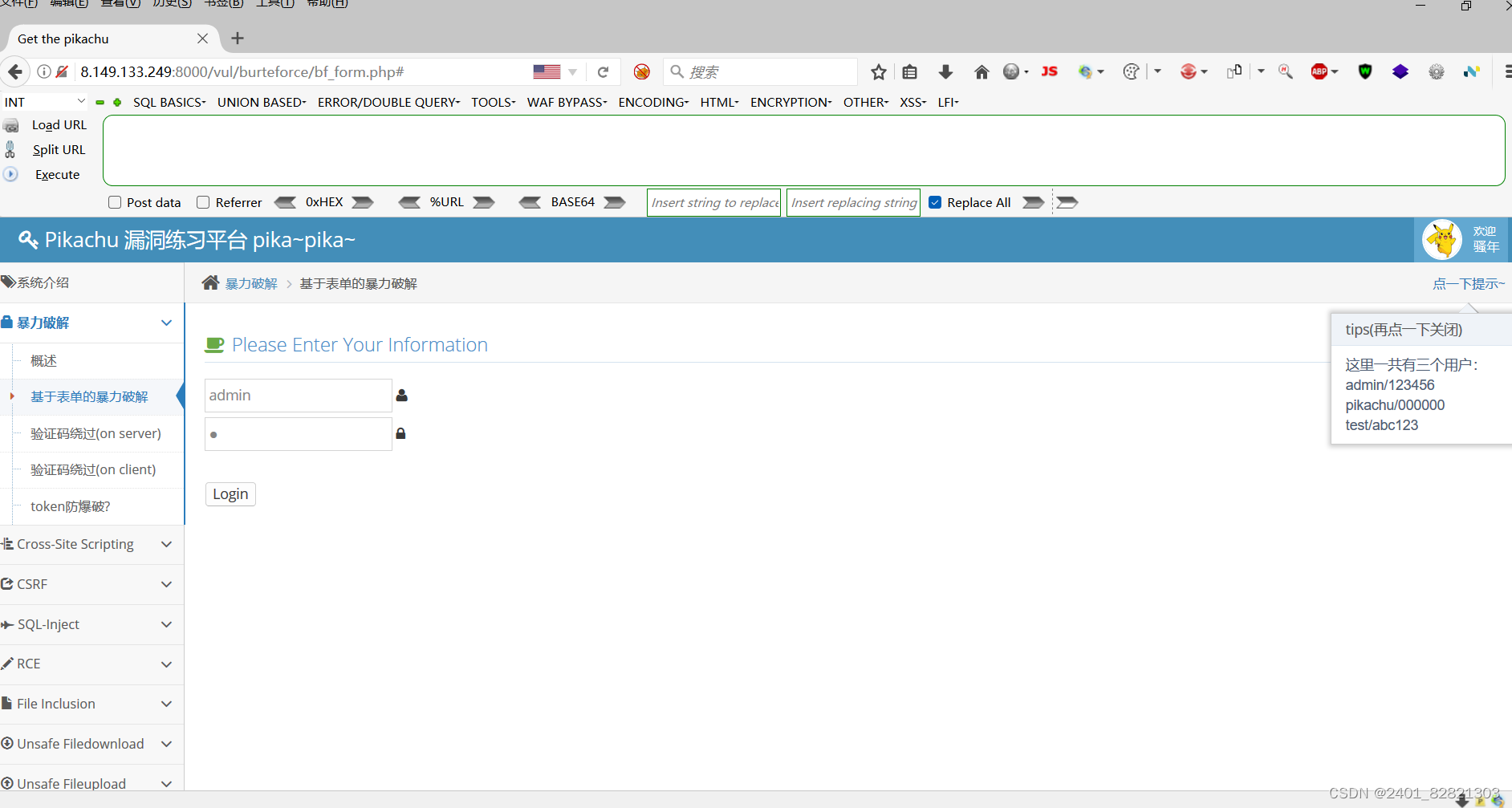Click the Login button
1512x808 pixels.
tap(230, 494)
